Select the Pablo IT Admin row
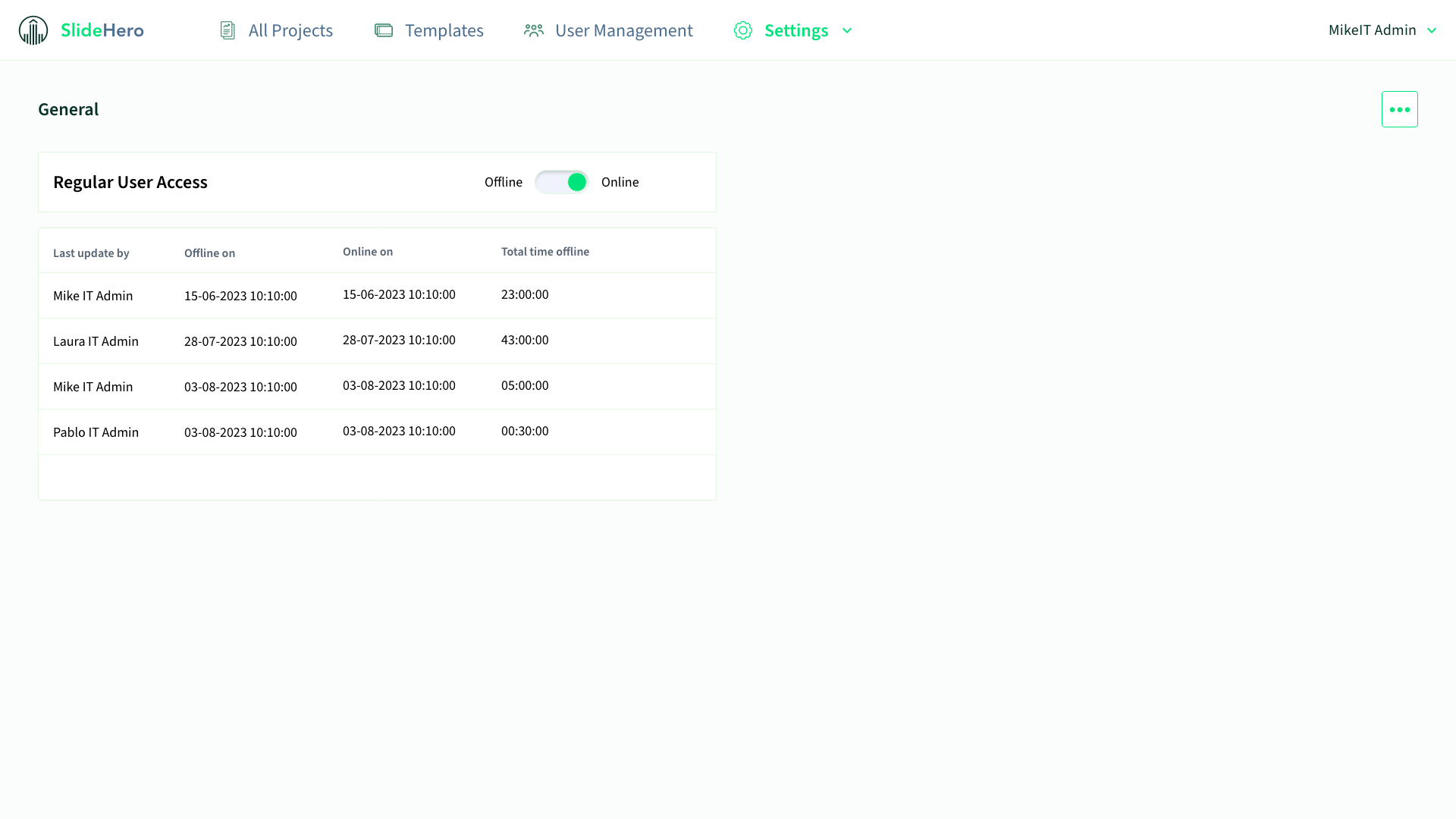The height and width of the screenshot is (819, 1456). [x=96, y=432]
